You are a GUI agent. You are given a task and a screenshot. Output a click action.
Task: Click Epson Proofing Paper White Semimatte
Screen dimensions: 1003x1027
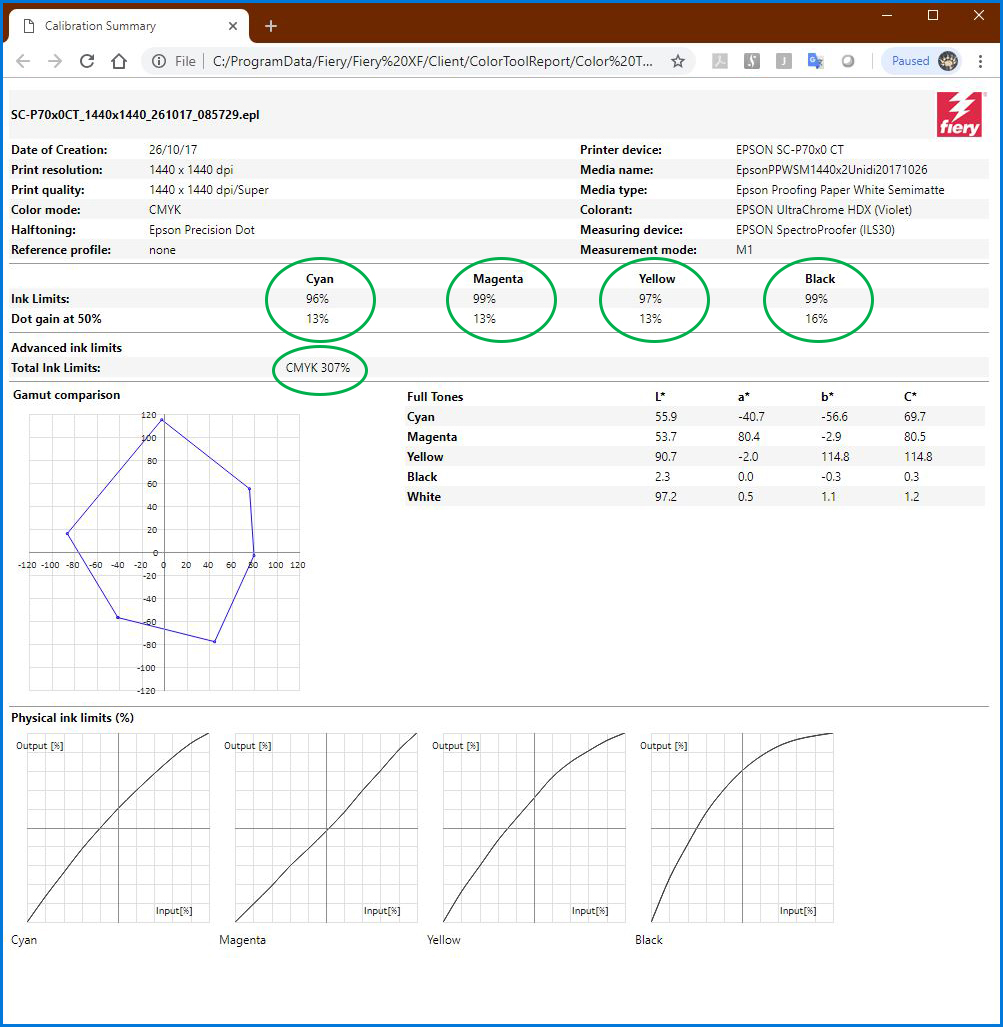click(840, 190)
